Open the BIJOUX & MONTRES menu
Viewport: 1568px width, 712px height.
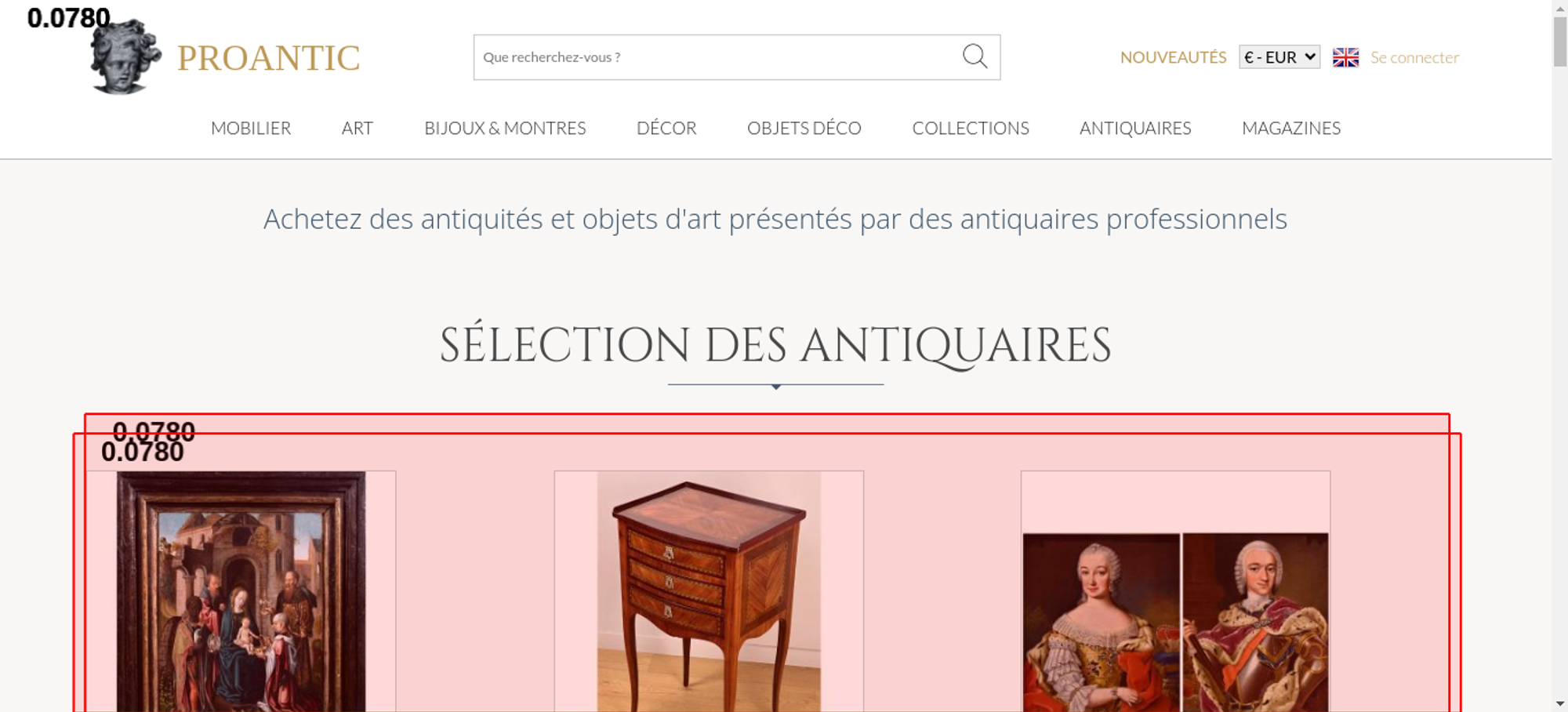click(505, 128)
